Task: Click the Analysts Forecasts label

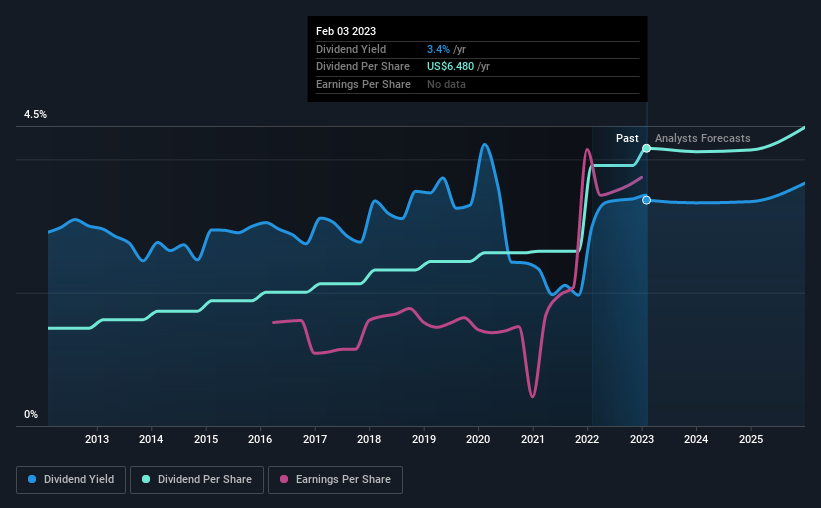Action: point(703,138)
